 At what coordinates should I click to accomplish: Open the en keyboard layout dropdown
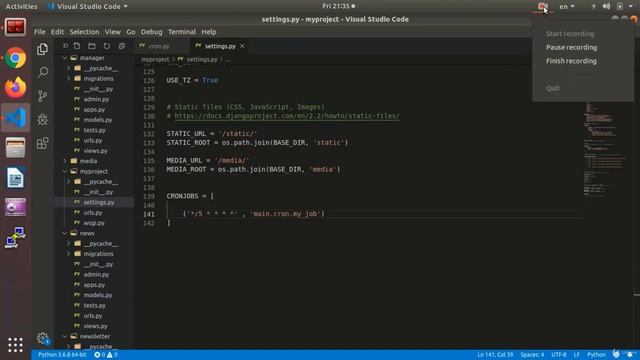(x=567, y=6)
